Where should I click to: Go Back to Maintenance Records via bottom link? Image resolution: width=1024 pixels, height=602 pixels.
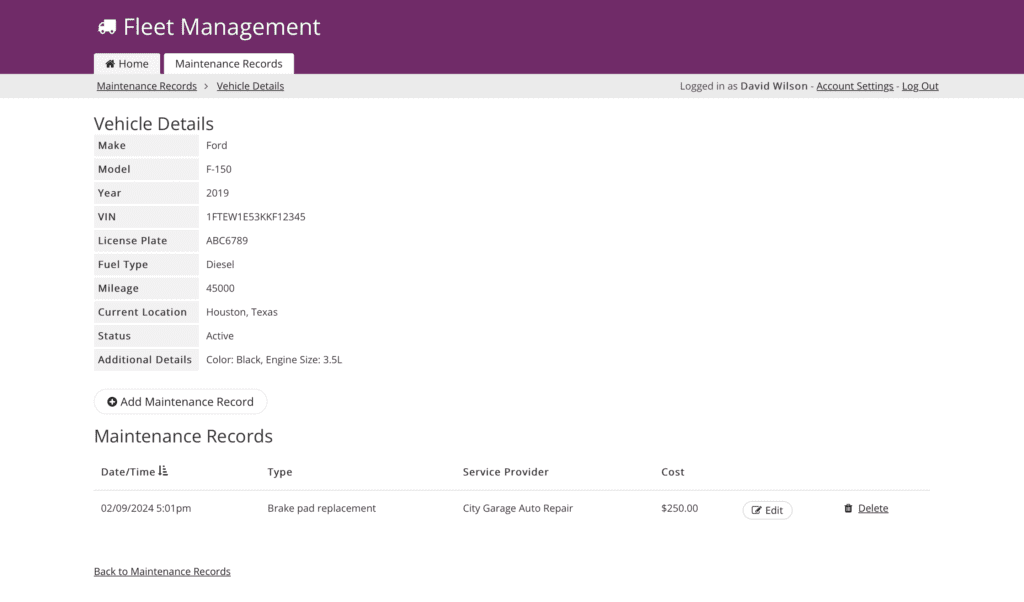(162, 572)
